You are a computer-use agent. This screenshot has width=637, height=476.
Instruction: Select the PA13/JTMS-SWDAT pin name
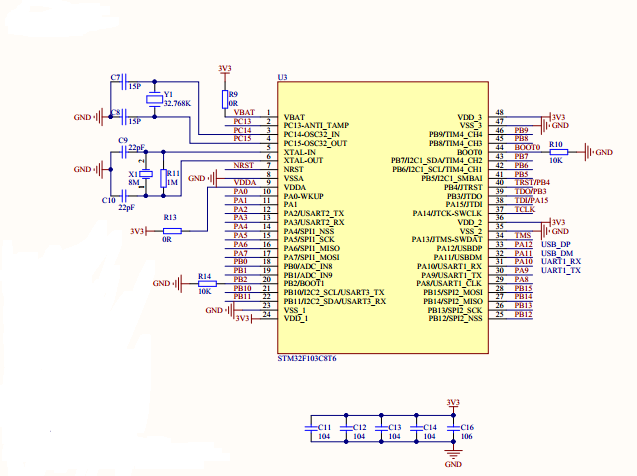pos(447,240)
